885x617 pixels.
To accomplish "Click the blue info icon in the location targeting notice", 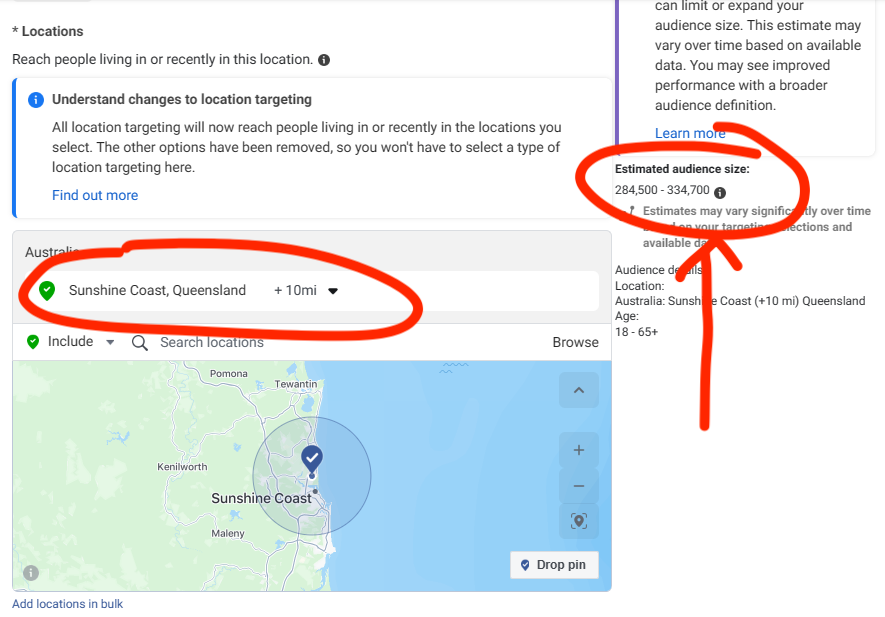I will [36, 99].
